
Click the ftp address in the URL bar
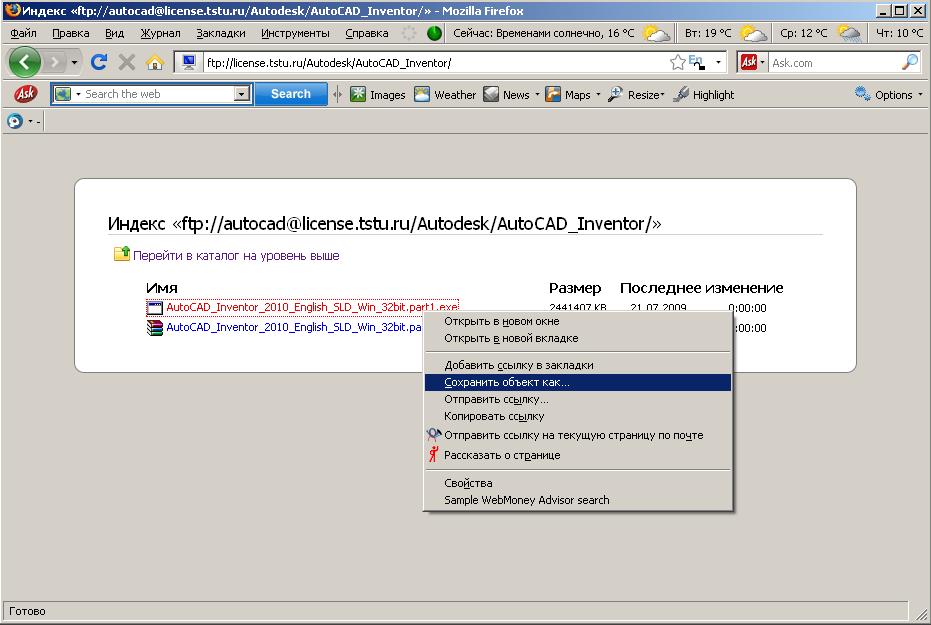click(x=329, y=63)
